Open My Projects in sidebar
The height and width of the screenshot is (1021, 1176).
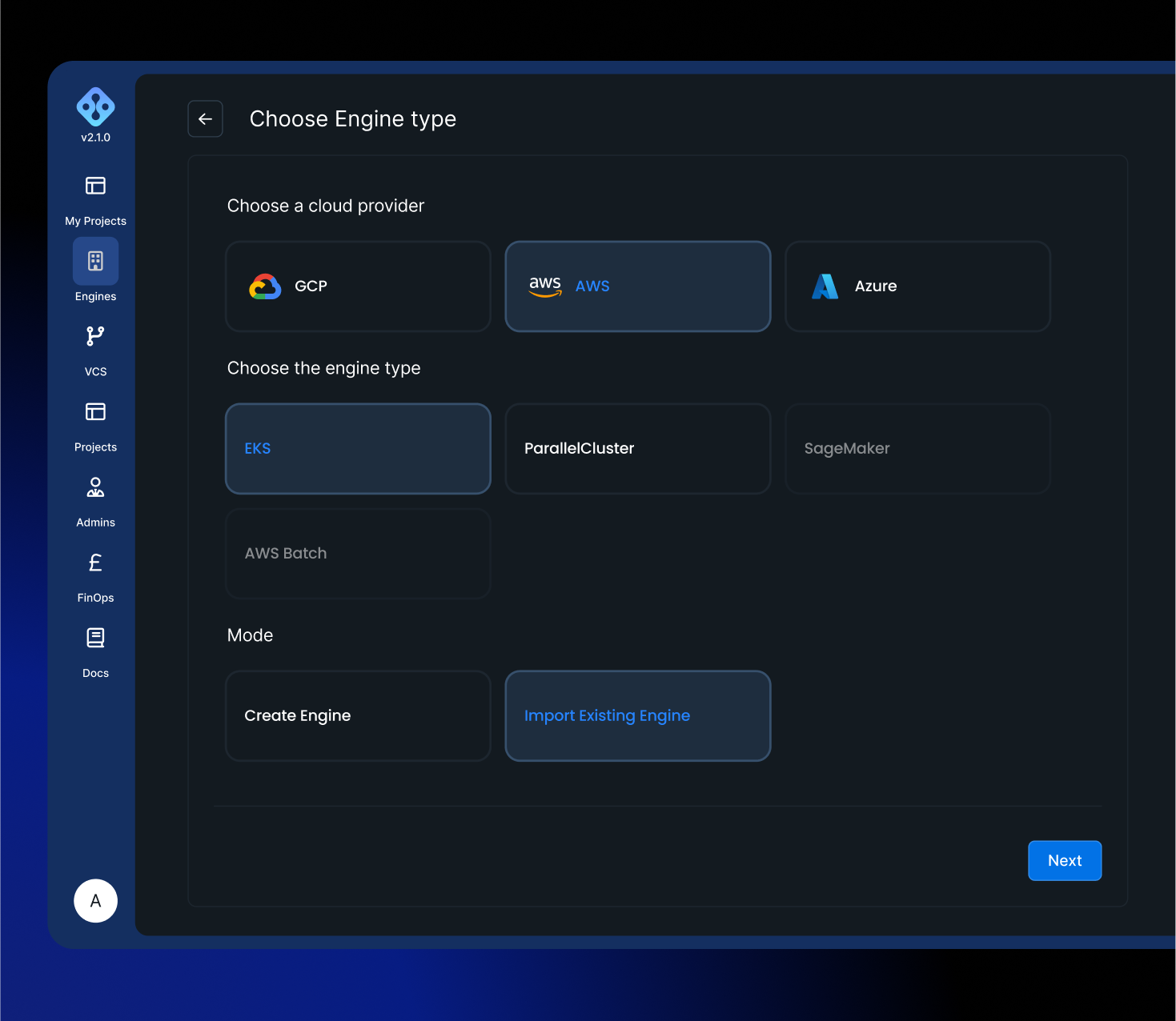[x=95, y=186]
